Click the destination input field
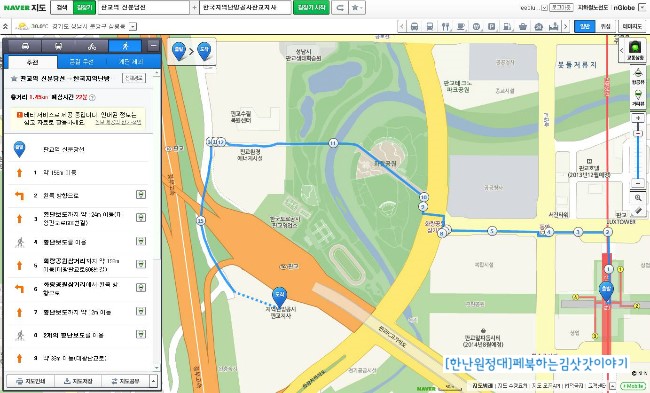Screen dimensions: 650x393 pos(245,7)
